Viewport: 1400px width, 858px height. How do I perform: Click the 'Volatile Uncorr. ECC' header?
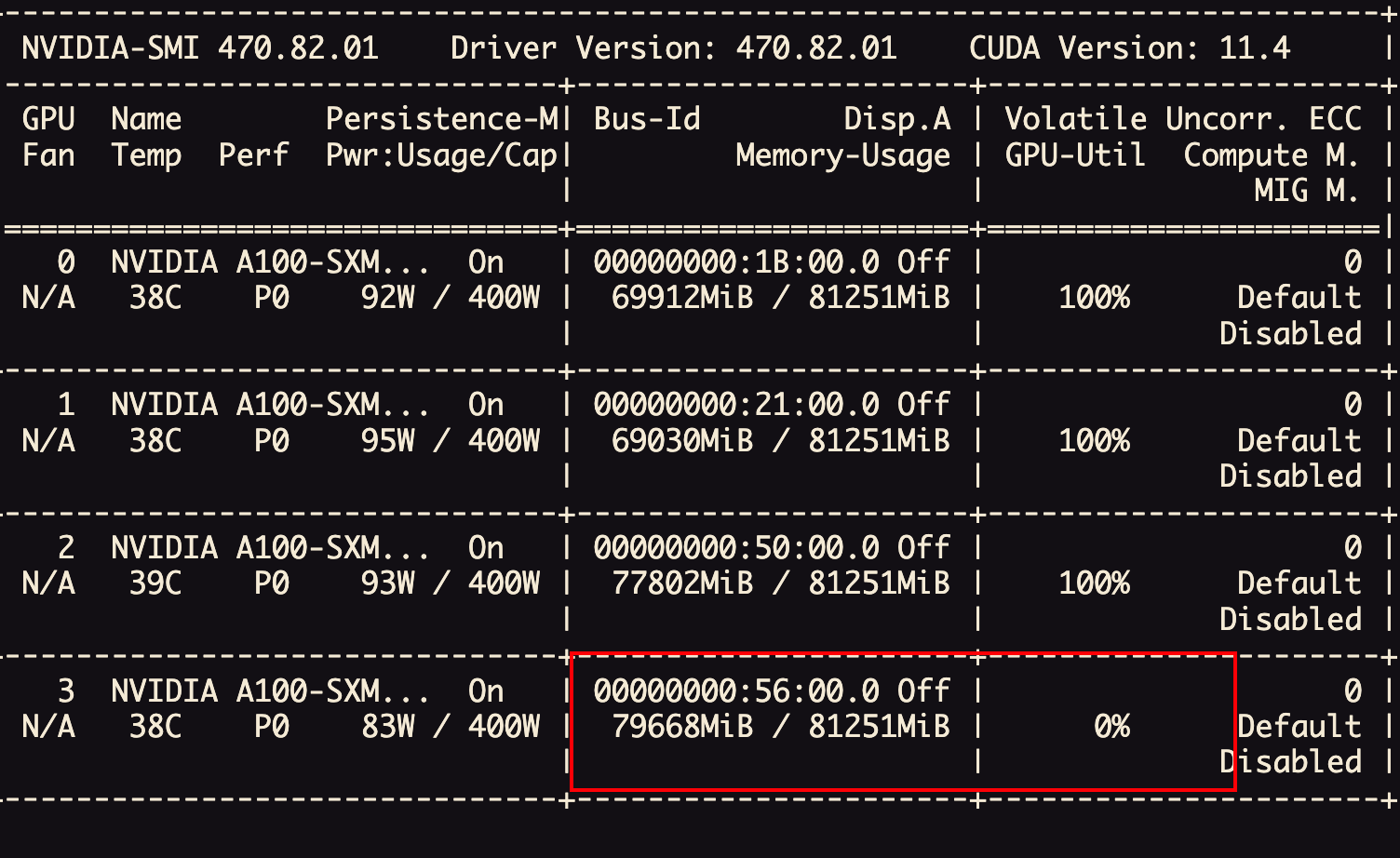click(x=1183, y=119)
